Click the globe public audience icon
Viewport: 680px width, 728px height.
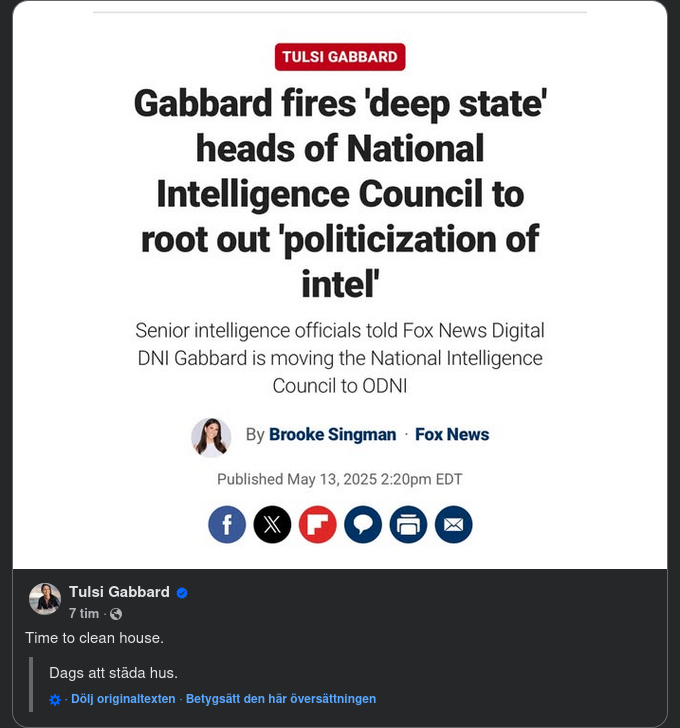pyautogui.click(x=116, y=614)
